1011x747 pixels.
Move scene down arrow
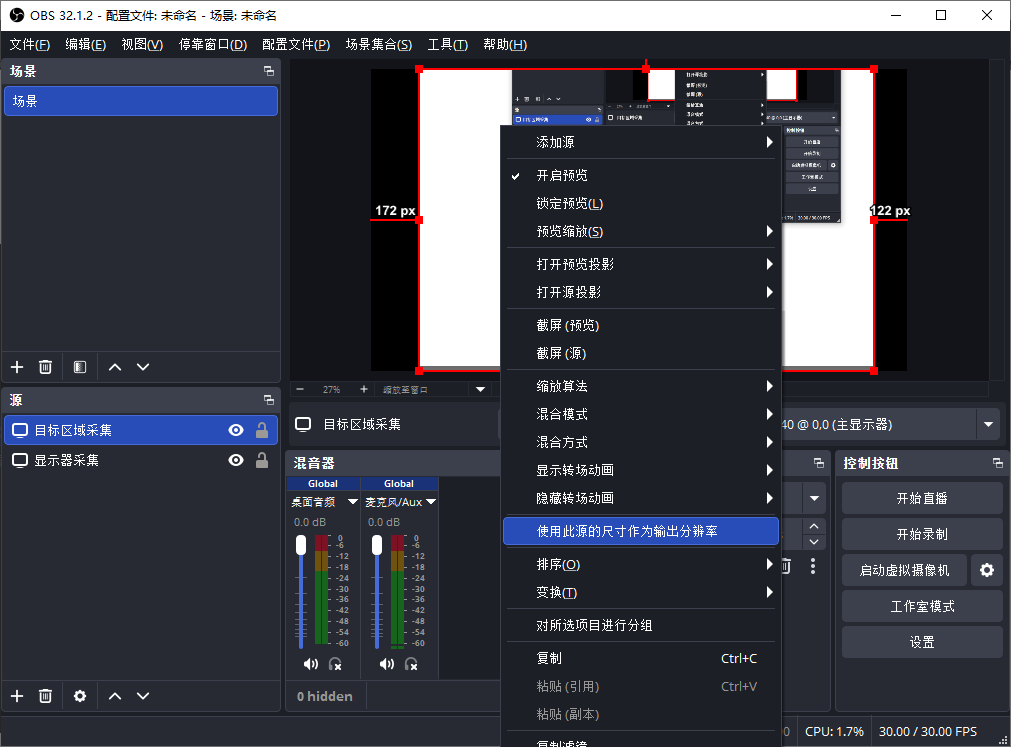pyautogui.click(x=143, y=367)
